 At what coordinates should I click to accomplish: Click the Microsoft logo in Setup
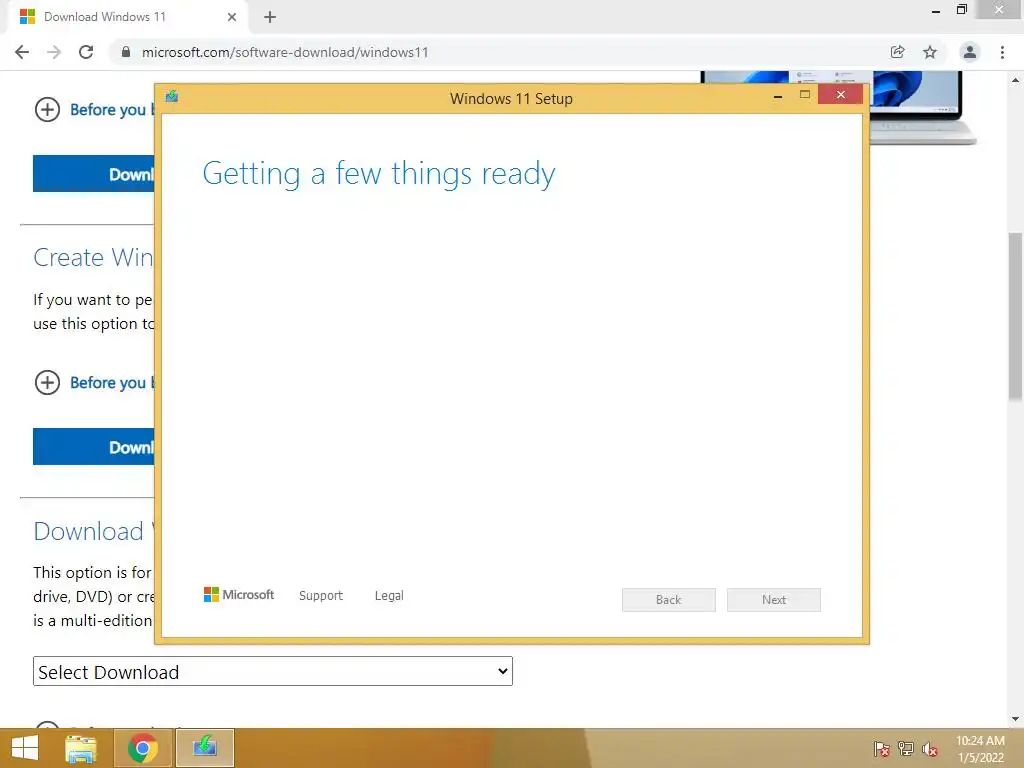click(x=239, y=594)
